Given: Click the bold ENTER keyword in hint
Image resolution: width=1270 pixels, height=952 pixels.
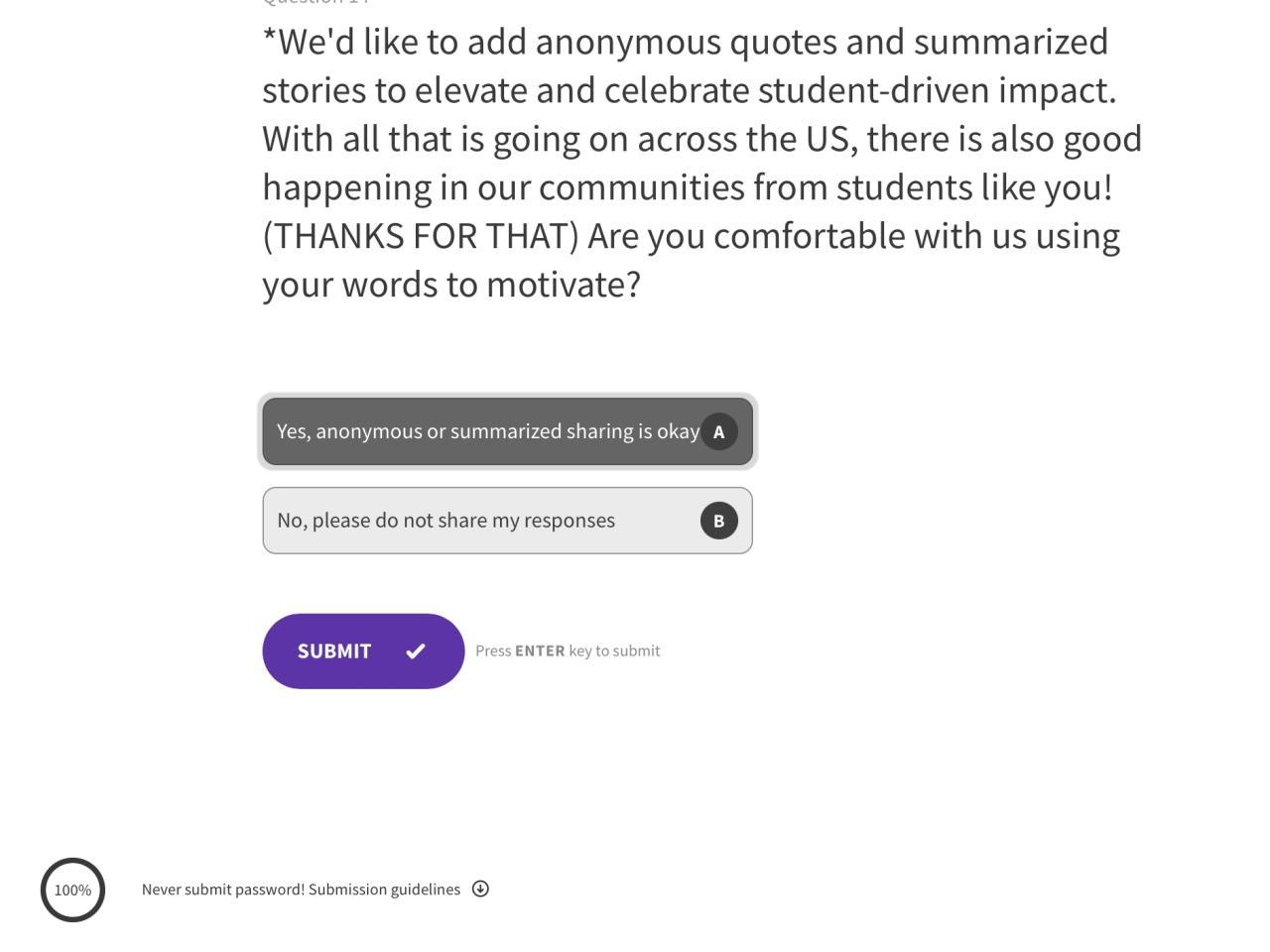Looking at the screenshot, I should click(540, 652).
